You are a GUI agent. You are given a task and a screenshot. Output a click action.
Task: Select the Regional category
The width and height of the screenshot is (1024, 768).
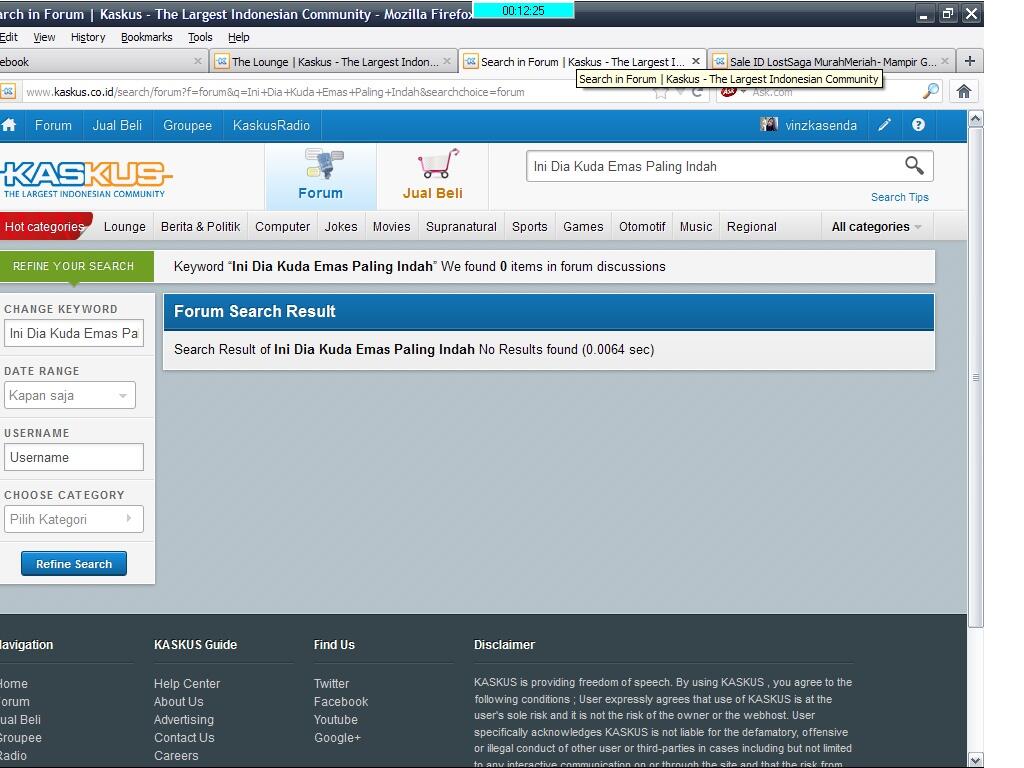tap(752, 227)
